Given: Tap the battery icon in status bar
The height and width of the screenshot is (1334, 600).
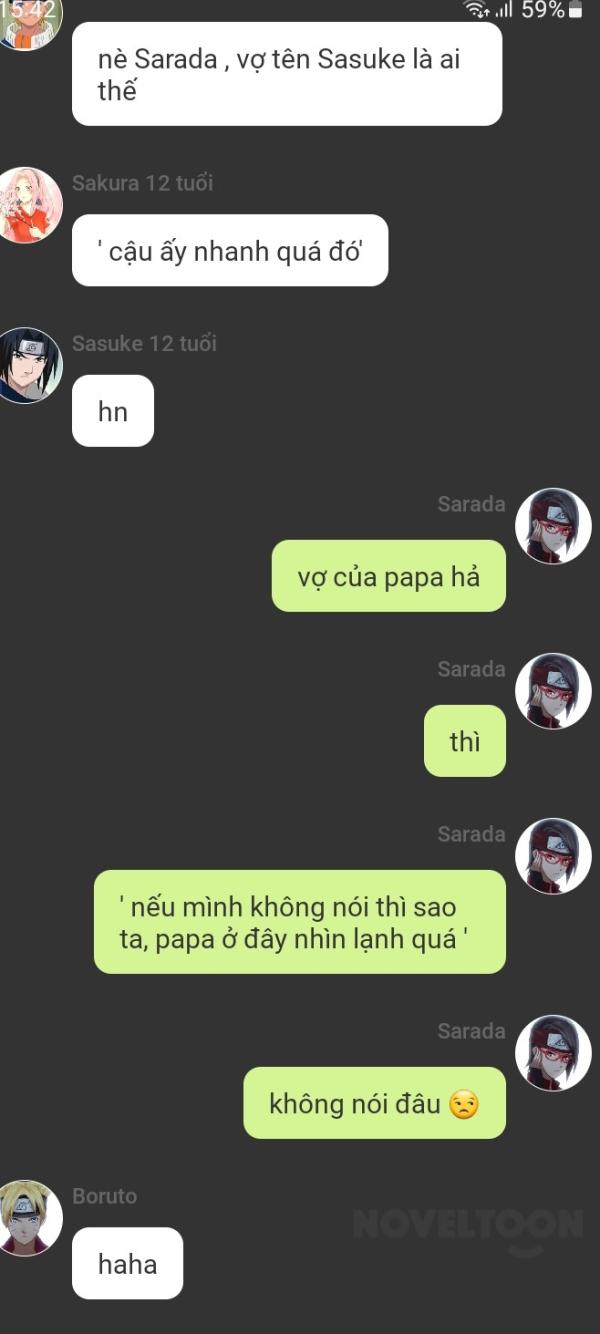Looking at the screenshot, I should point(575,10).
